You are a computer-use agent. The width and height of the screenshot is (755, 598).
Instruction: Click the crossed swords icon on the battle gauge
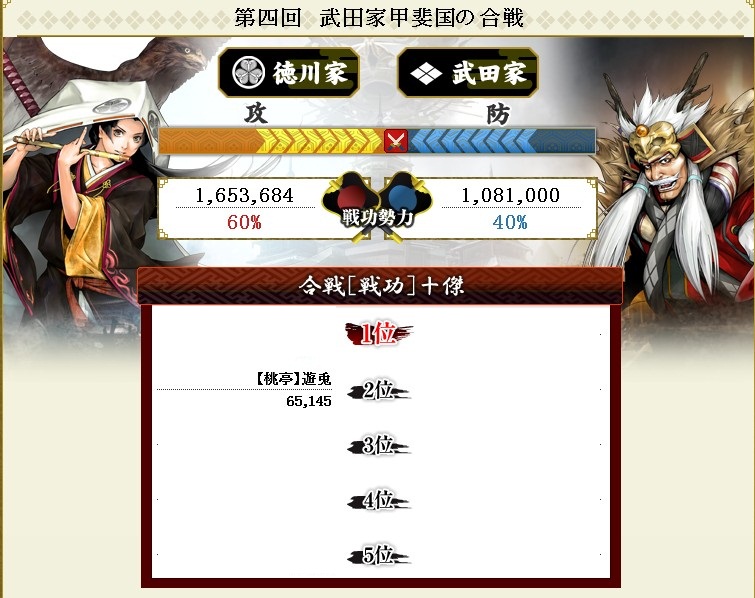point(396,141)
